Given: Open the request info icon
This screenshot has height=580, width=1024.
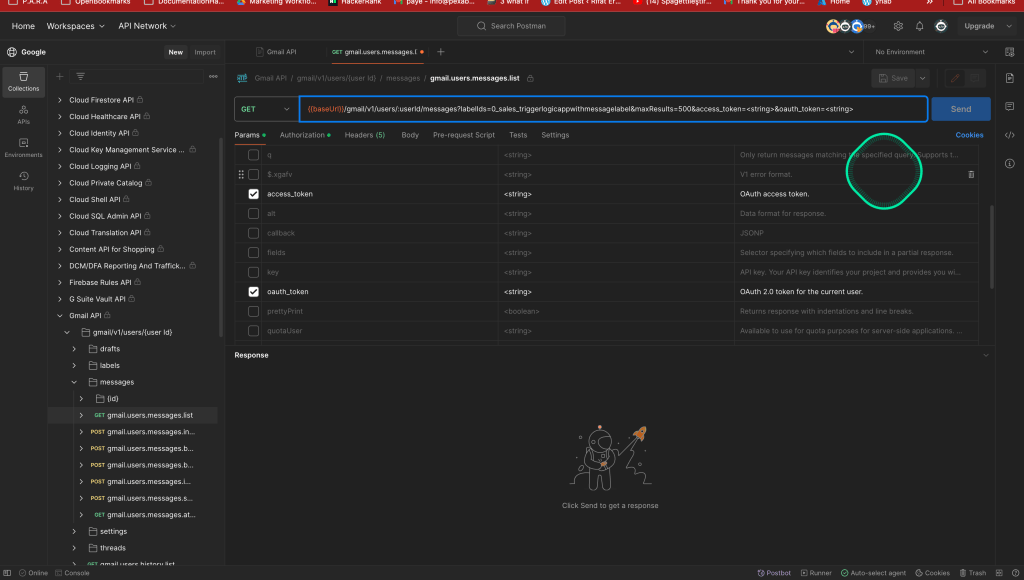Looking at the screenshot, I should pos(1010,163).
